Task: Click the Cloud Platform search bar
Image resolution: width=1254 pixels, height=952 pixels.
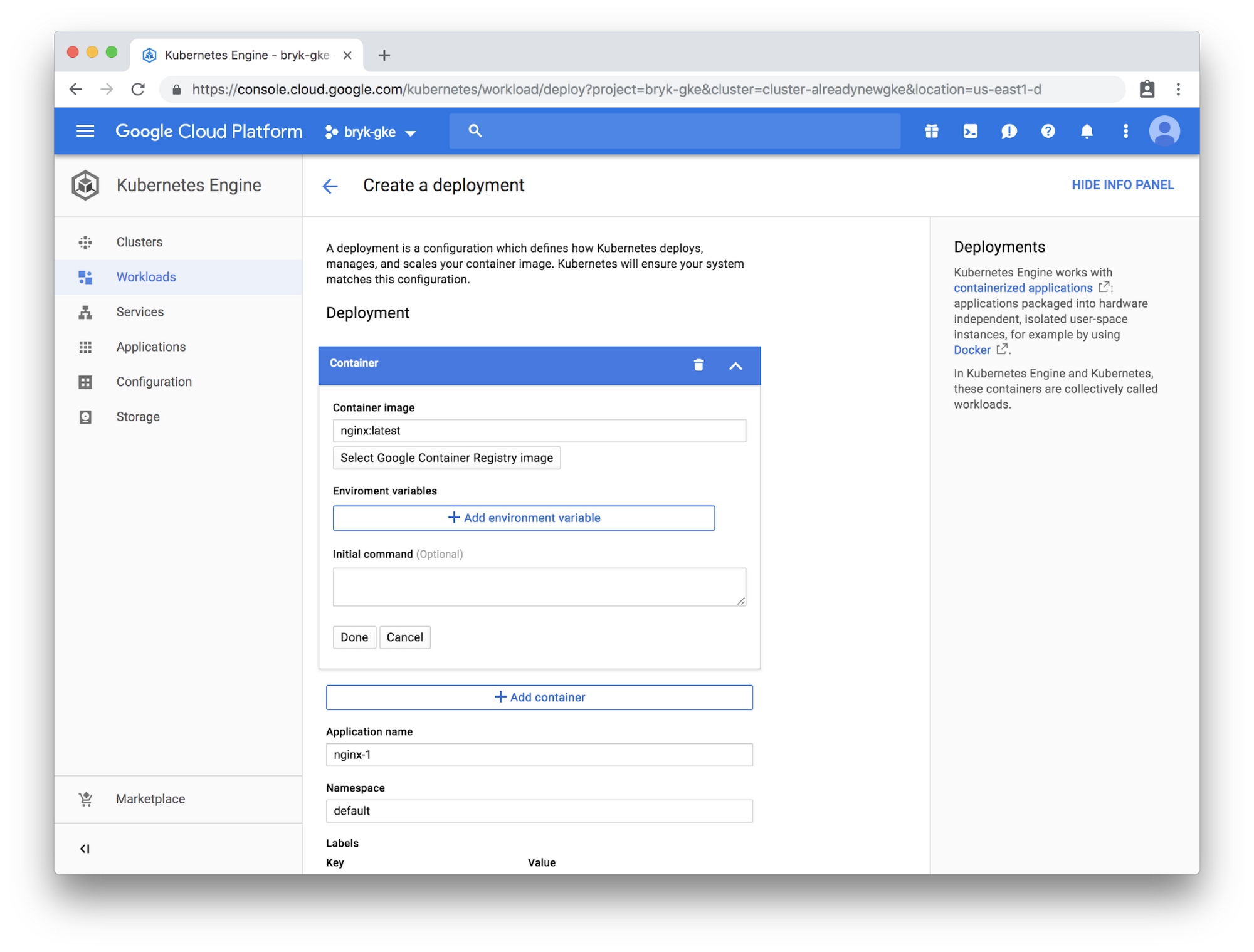Action: click(x=674, y=131)
